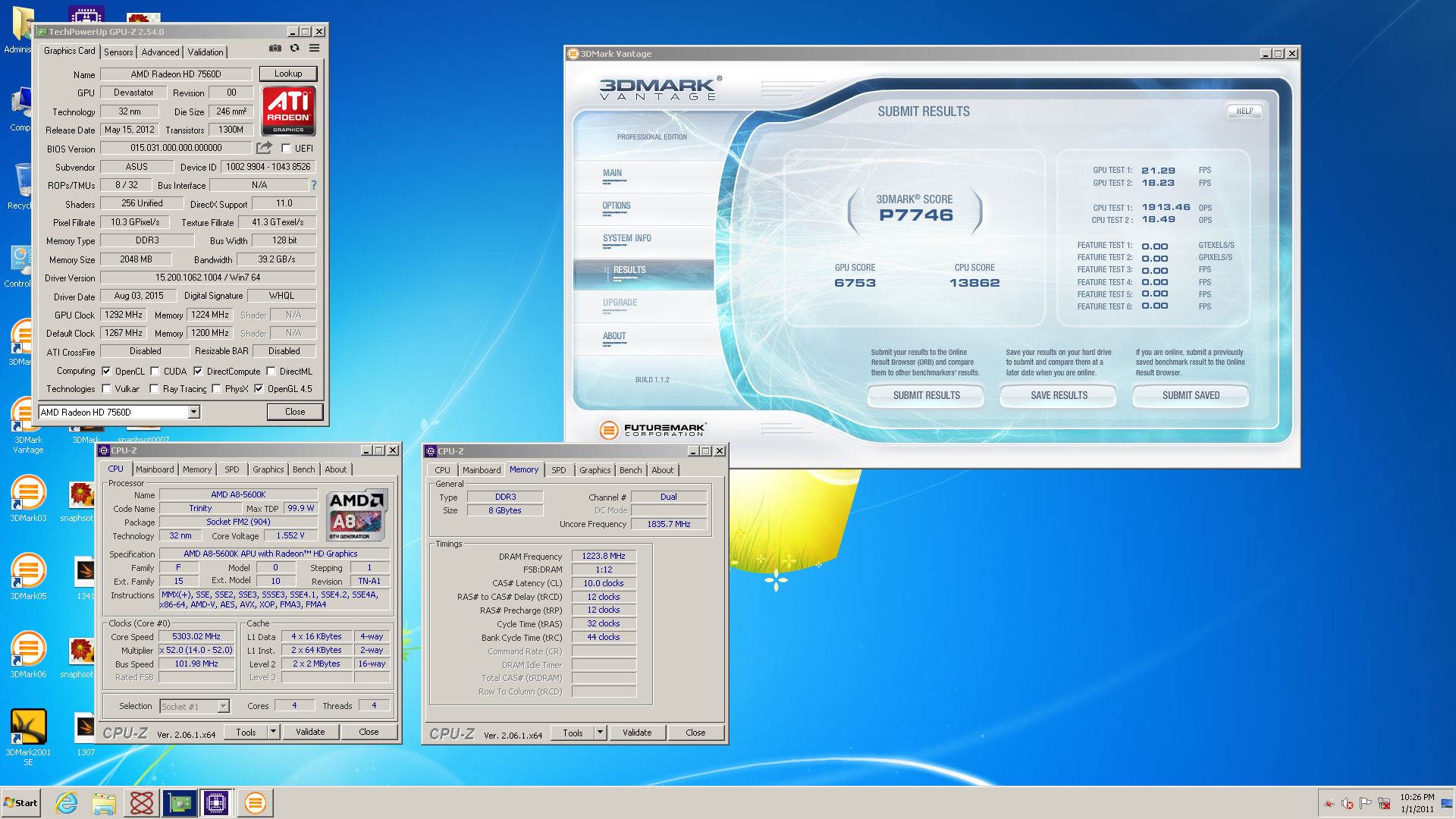Screen dimensions: 1456x819
Task: Open the 3DMark06 desktop shortcut
Action: (x=28, y=654)
